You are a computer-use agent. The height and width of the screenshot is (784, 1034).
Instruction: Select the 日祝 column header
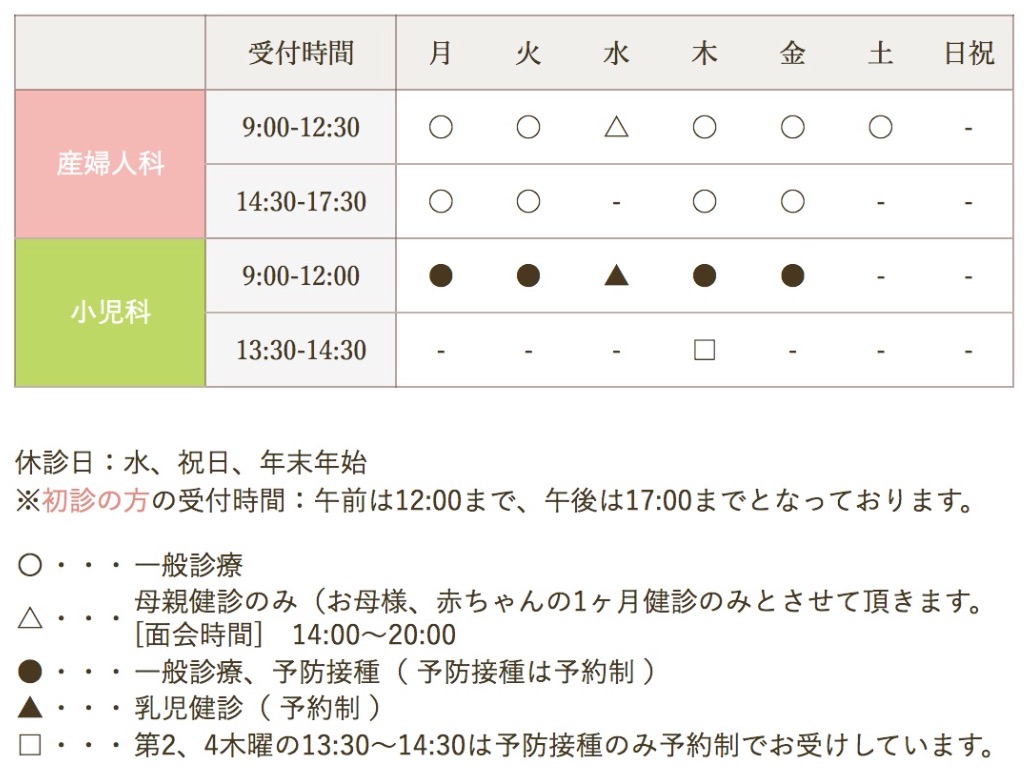968,53
